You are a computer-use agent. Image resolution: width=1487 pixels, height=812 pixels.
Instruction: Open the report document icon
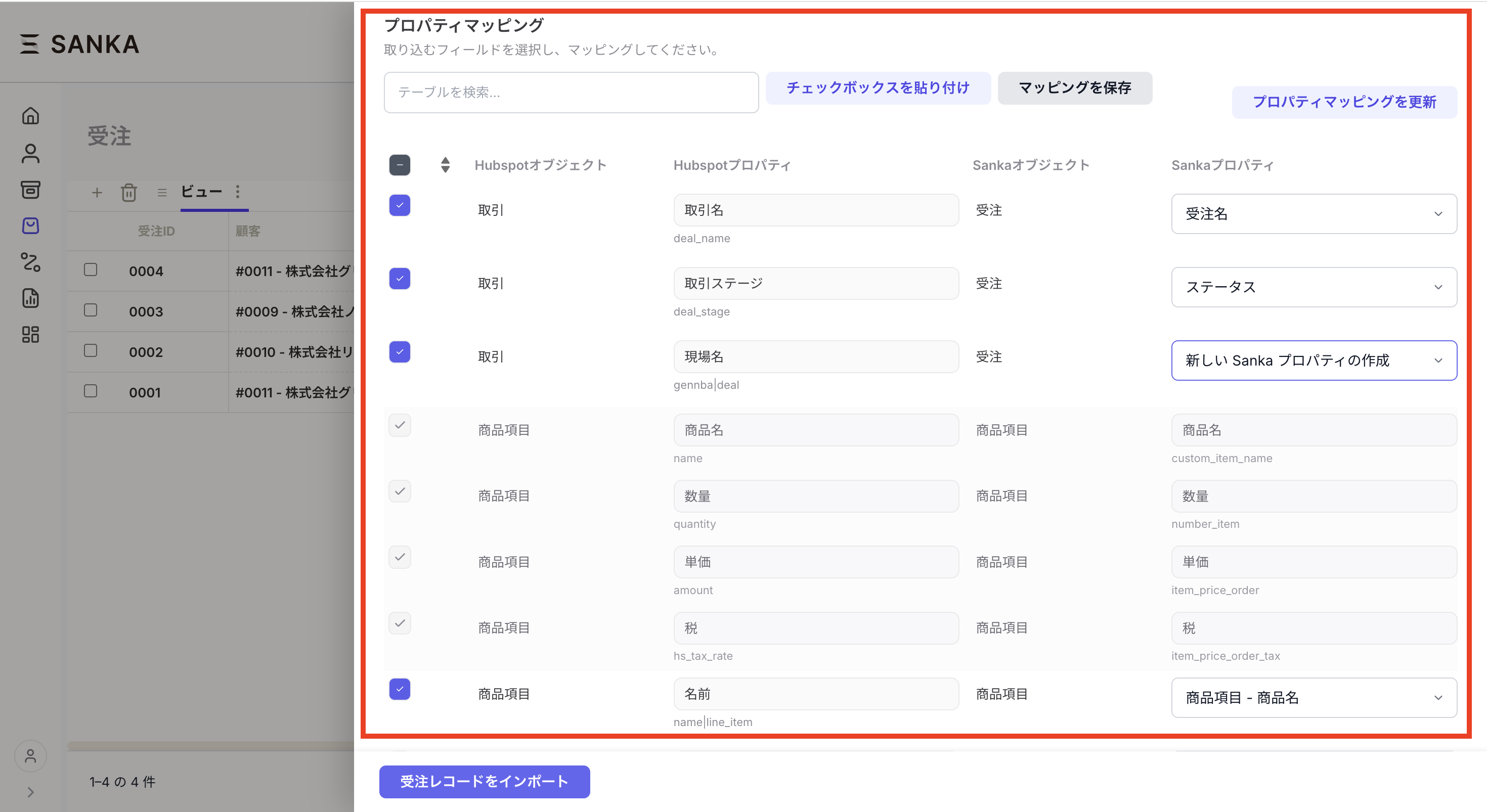pos(30,298)
